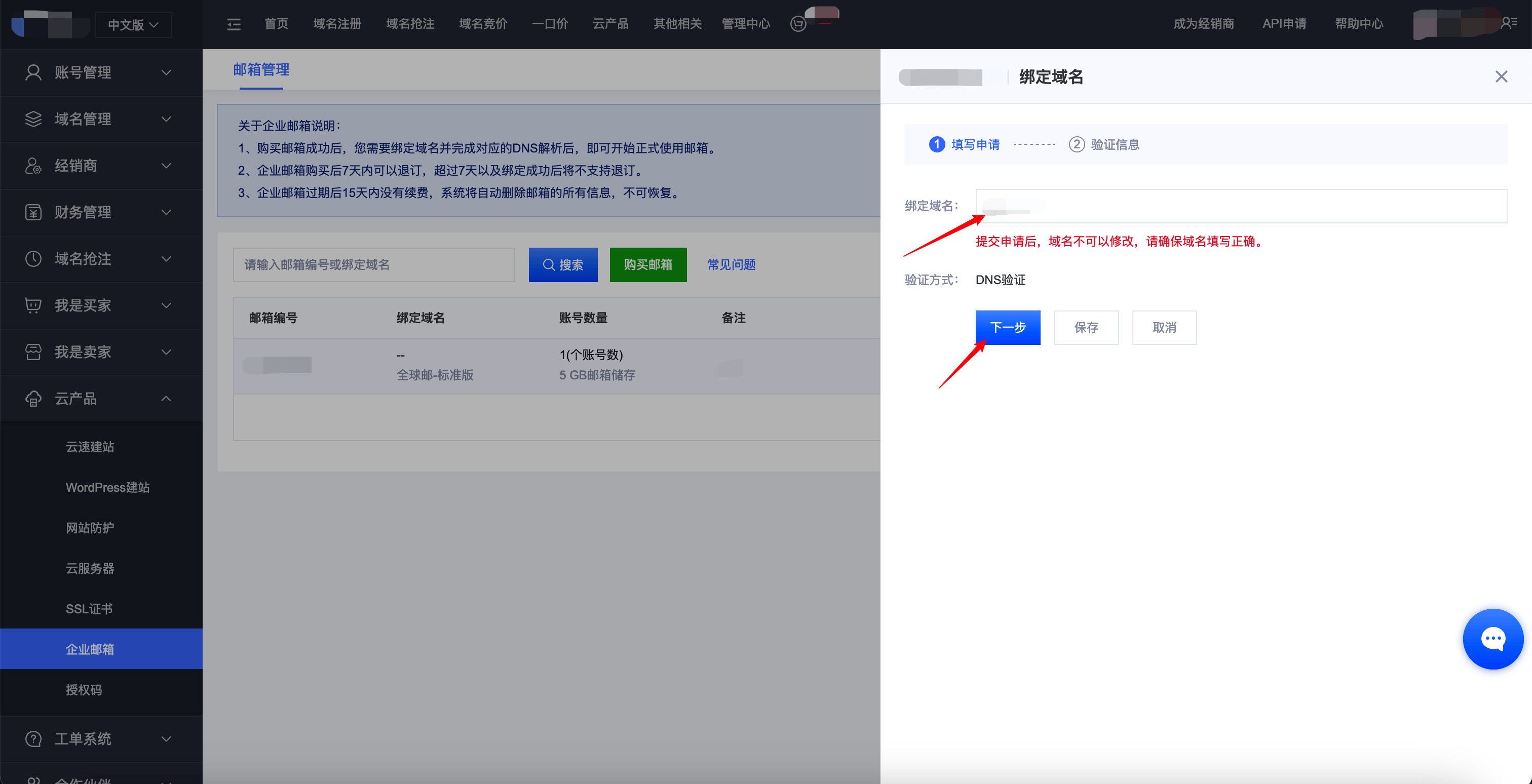Screen dimensions: 1532x784
Task: Click the user profile icon top right
Action: point(1508,23)
